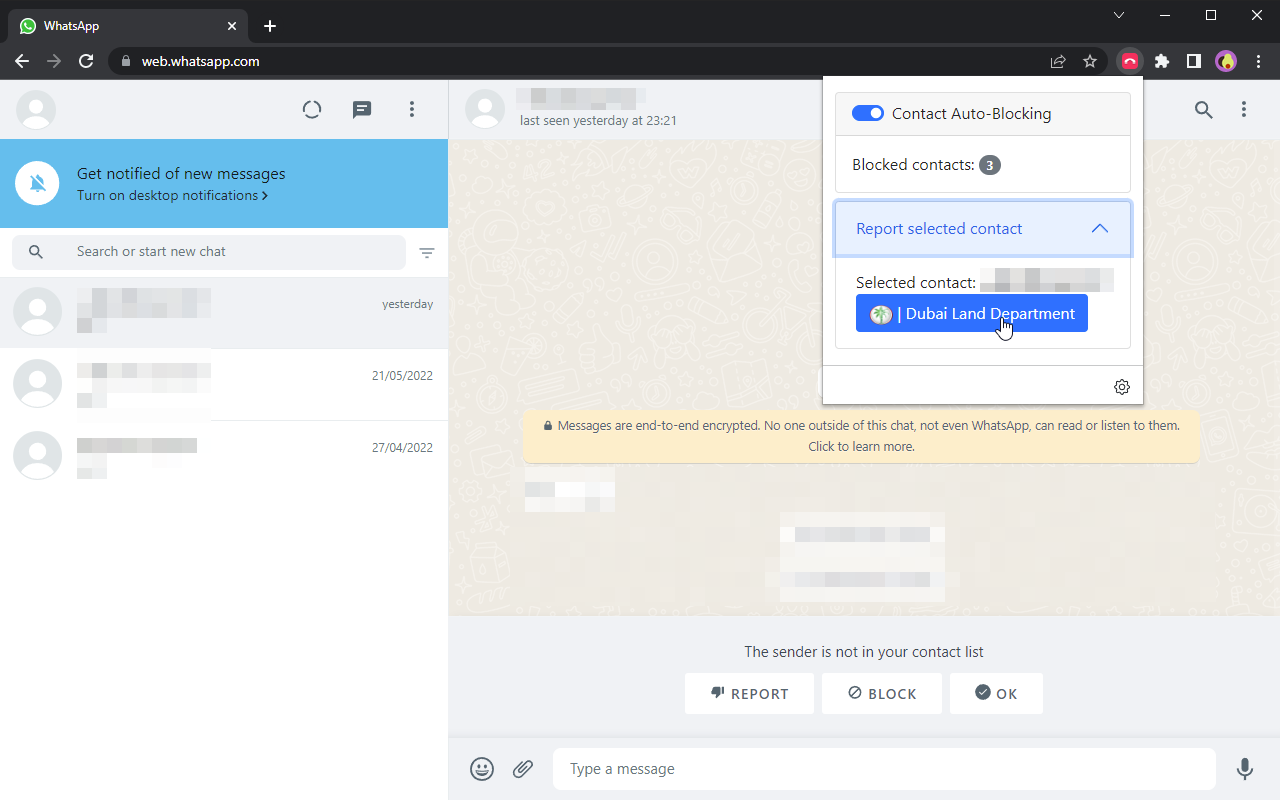The height and width of the screenshot is (800, 1280).
Task: Click the site lock icon
Action: (x=125, y=61)
